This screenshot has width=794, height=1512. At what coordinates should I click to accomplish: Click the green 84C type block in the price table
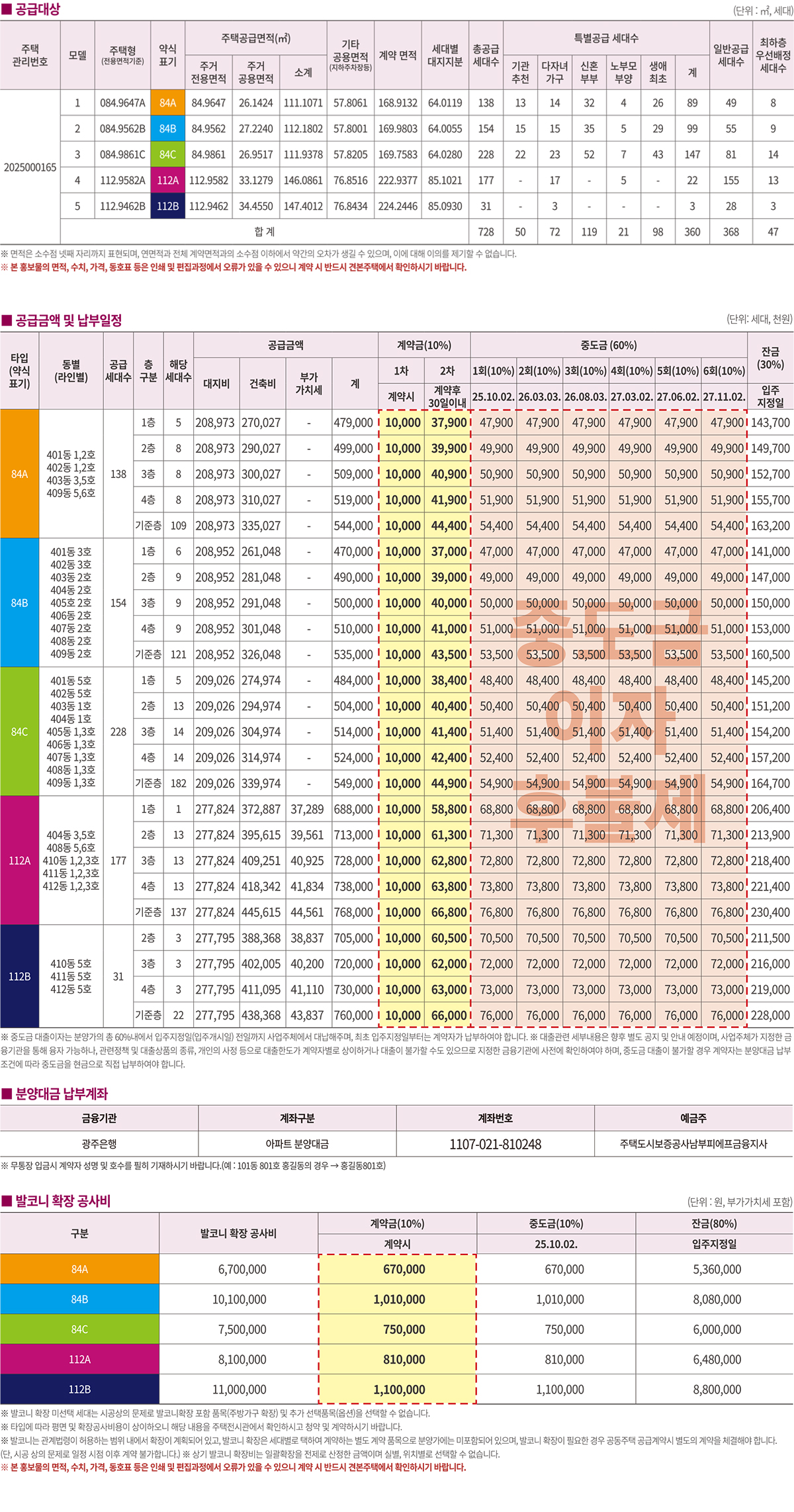tap(20, 732)
